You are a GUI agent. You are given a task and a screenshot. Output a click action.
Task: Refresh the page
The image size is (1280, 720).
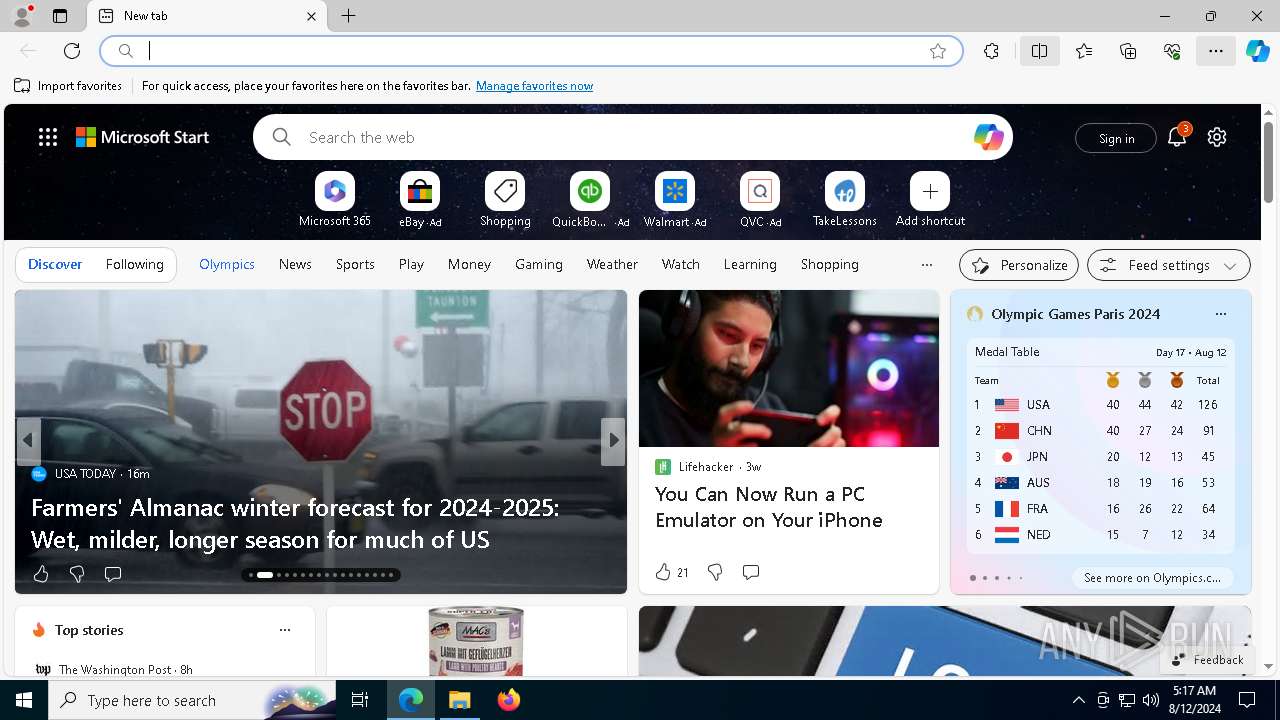click(x=72, y=51)
